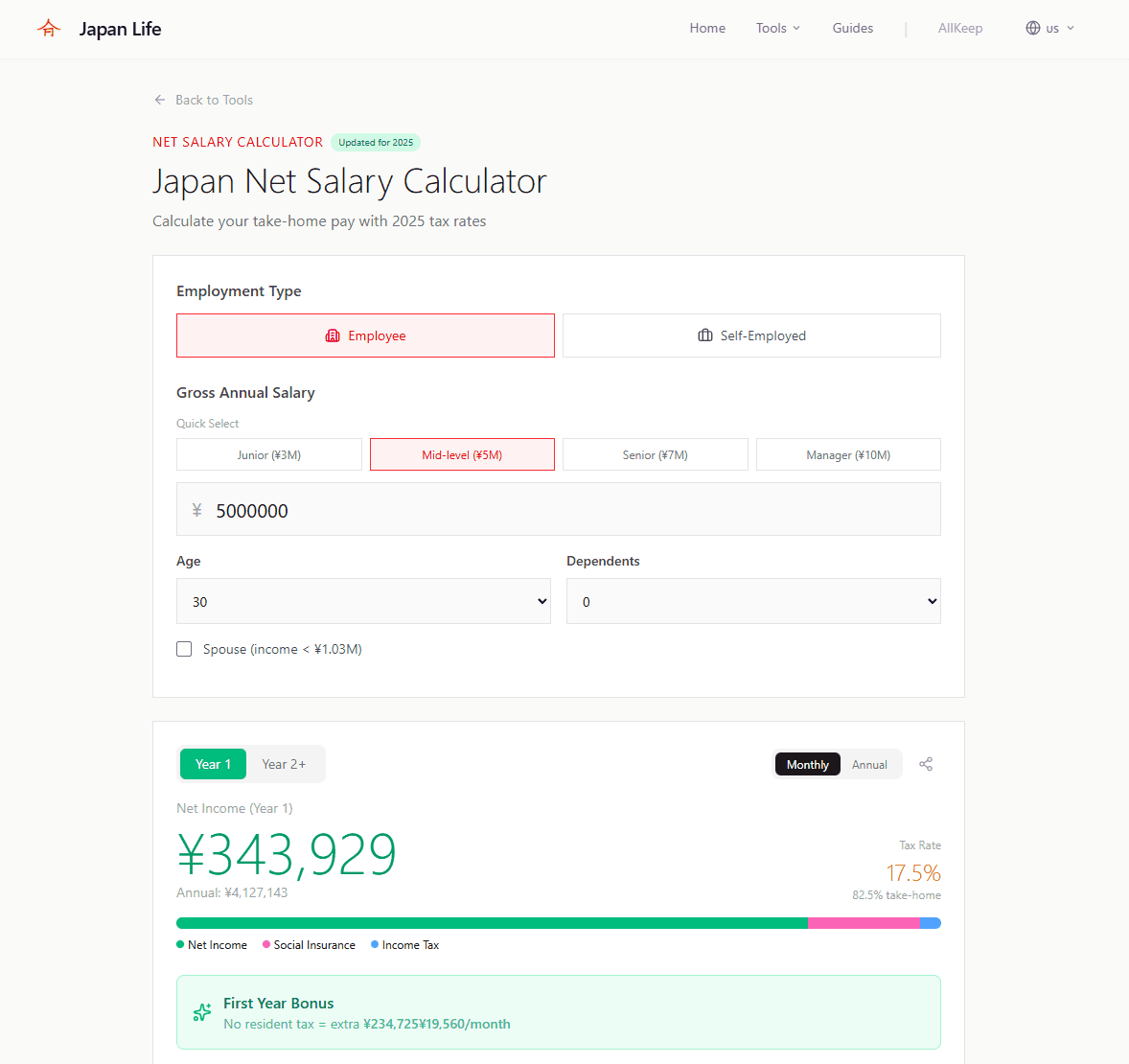Open the Guides menu item
Viewport: 1129px width, 1064px height.
click(852, 28)
